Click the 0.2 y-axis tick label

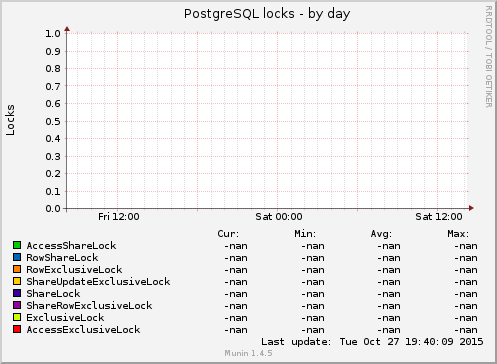point(53,174)
